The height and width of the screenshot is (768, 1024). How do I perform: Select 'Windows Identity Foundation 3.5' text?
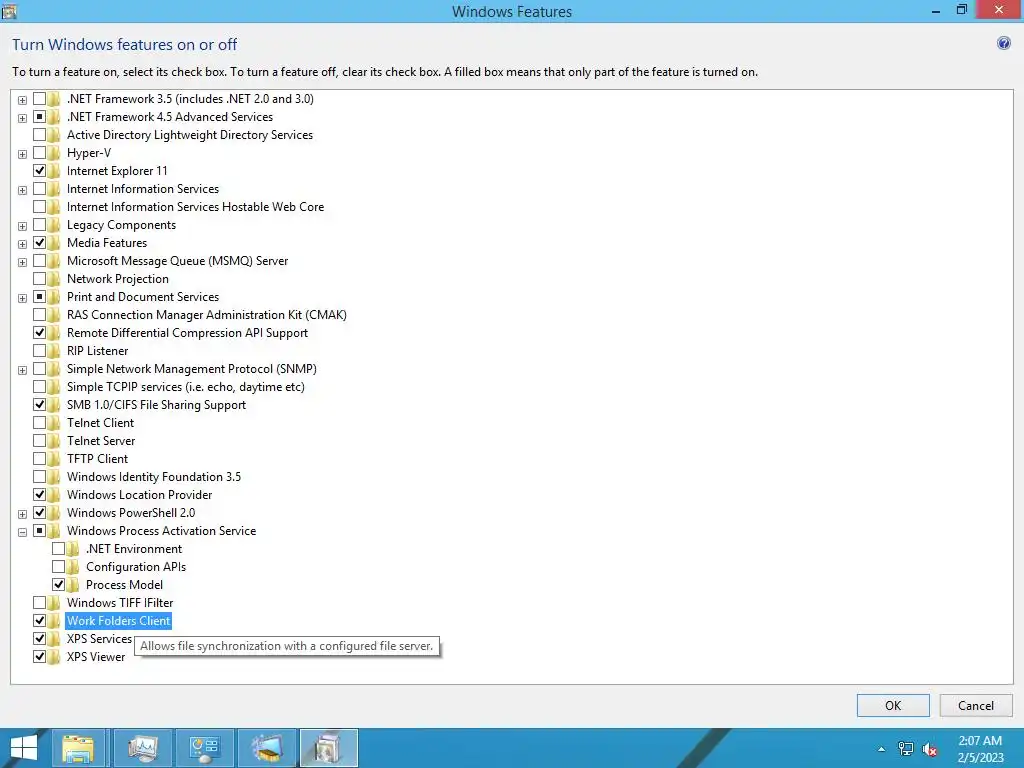(x=154, y=477)
